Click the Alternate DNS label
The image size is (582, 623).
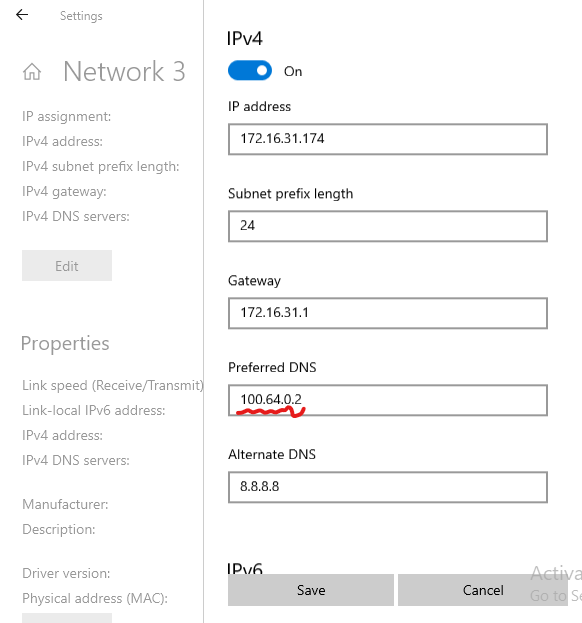pyautogui.click(x=272, y=455)
